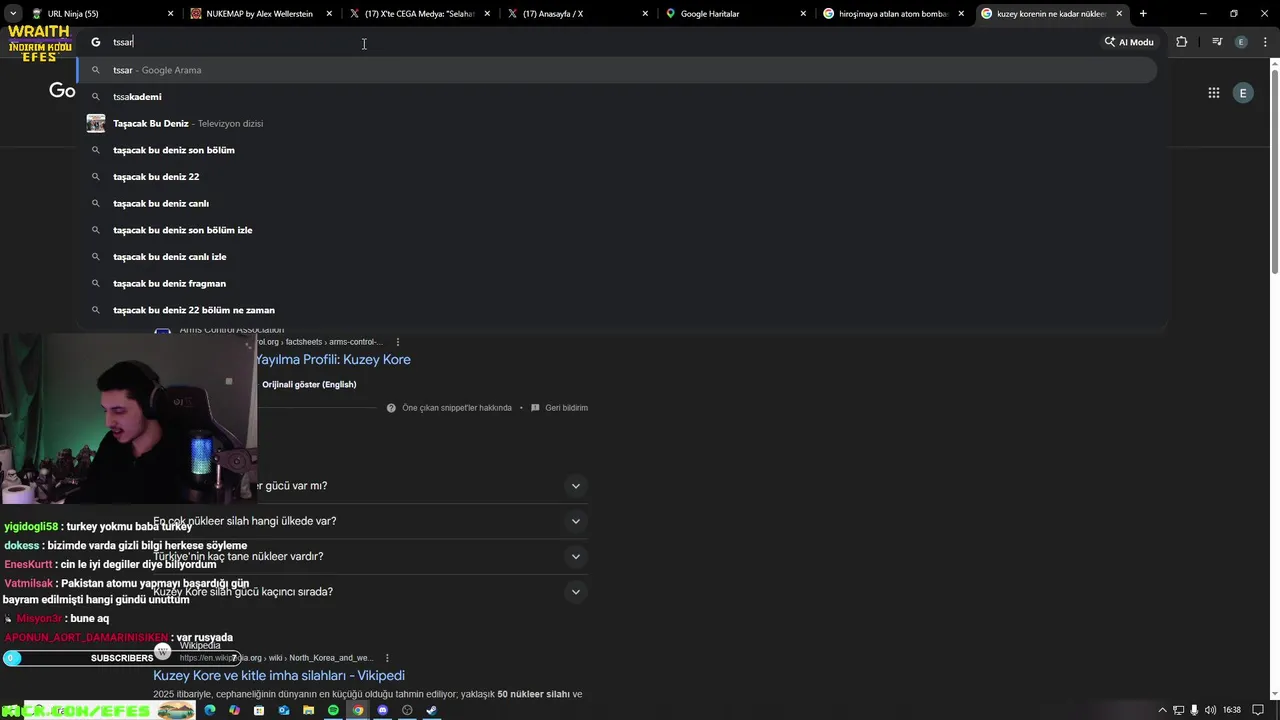1280x720 pixels.
Task: Click the Taşacak Bu Deniz series thumbnail
Action: click(x=96, y=123)
